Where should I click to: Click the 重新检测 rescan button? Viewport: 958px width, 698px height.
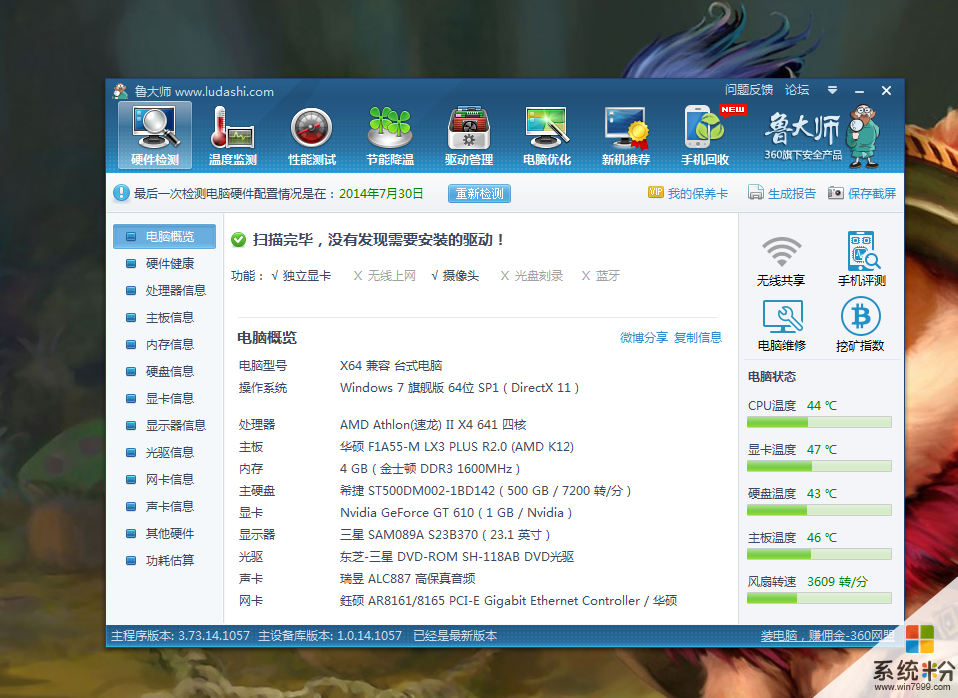click(479, 194)
